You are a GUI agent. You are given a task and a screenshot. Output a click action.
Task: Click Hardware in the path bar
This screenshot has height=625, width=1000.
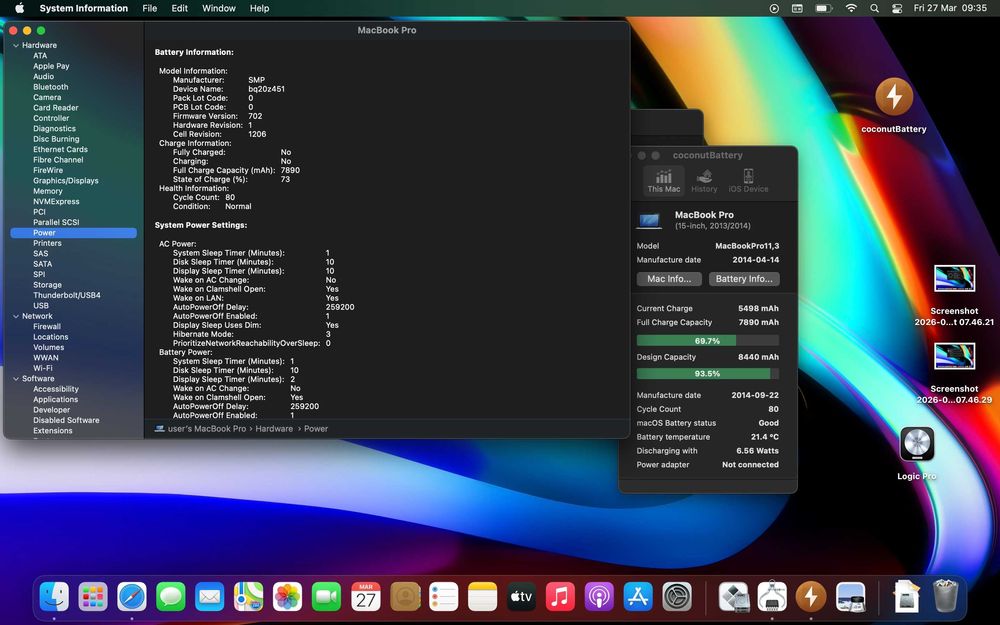(274, 429)
